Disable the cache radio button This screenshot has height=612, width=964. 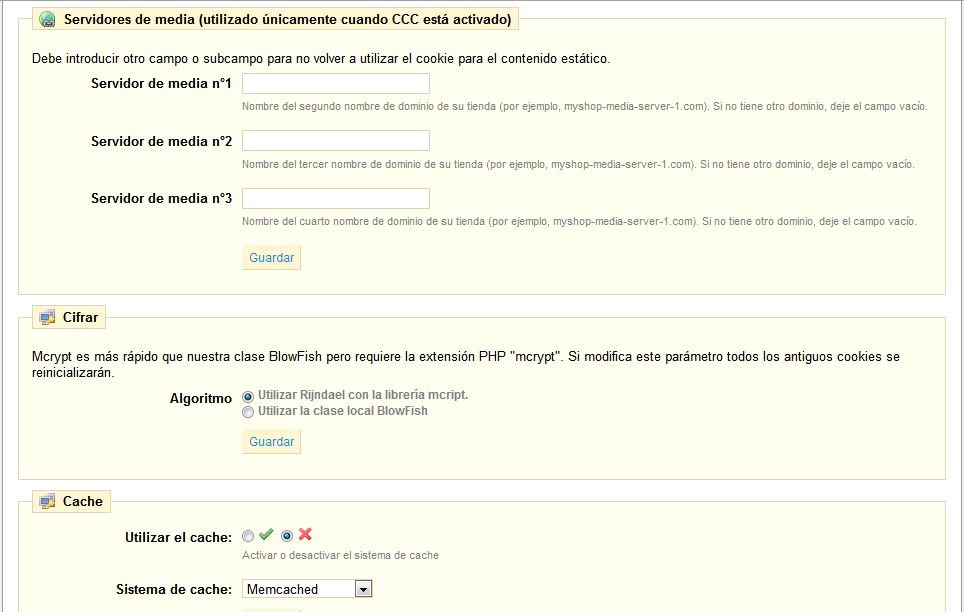pyautogui.click(x=286, y=536)
